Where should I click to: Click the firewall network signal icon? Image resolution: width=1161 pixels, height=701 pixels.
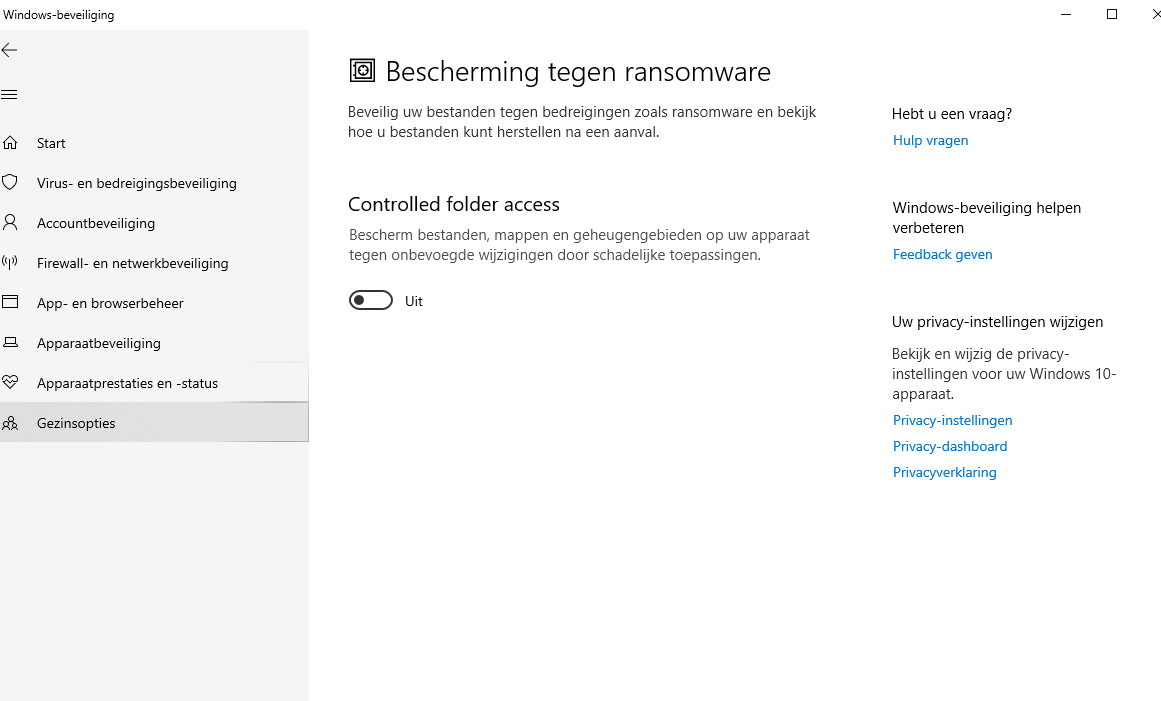[10, 263]
